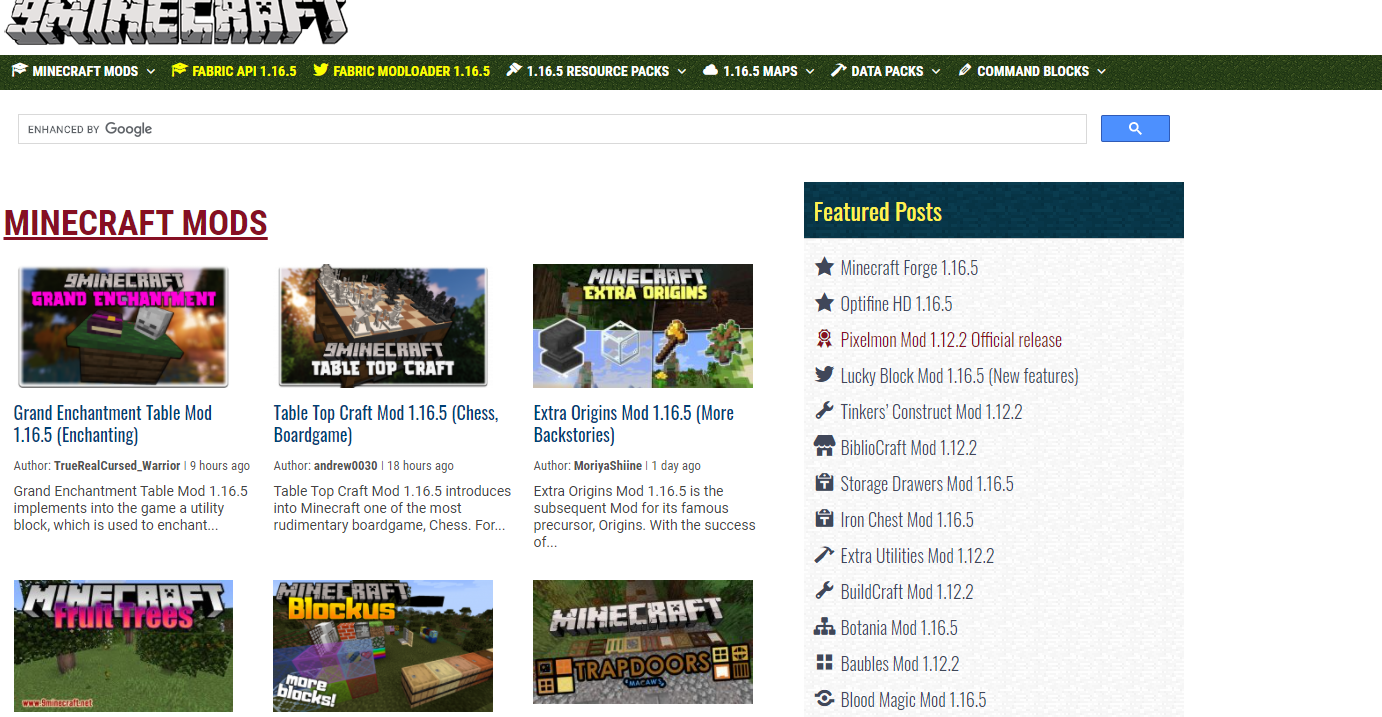
Task: Open the Trapdoors thumbnail image
Action: 643,642
